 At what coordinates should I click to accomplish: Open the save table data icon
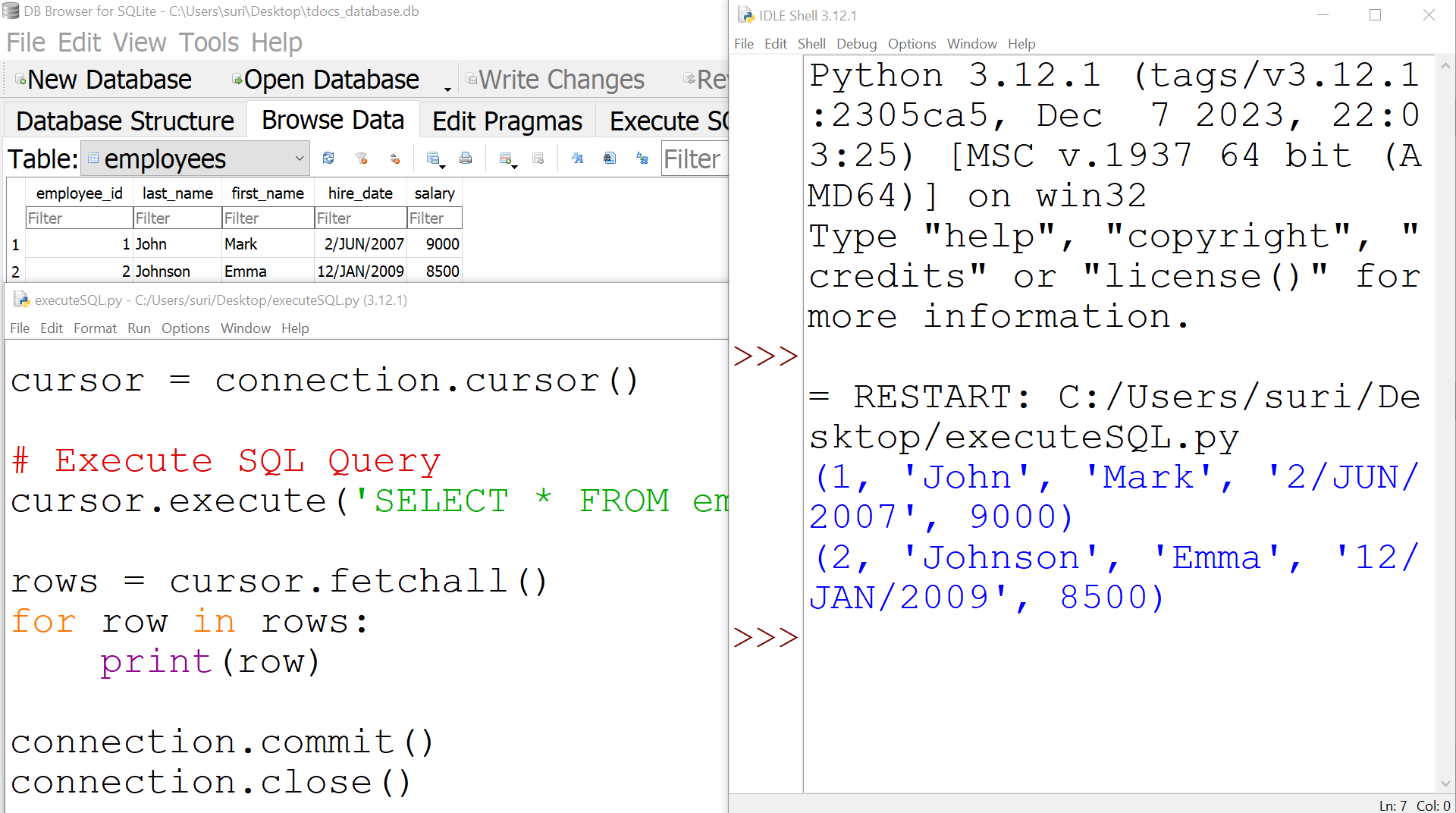coord(432,155)
